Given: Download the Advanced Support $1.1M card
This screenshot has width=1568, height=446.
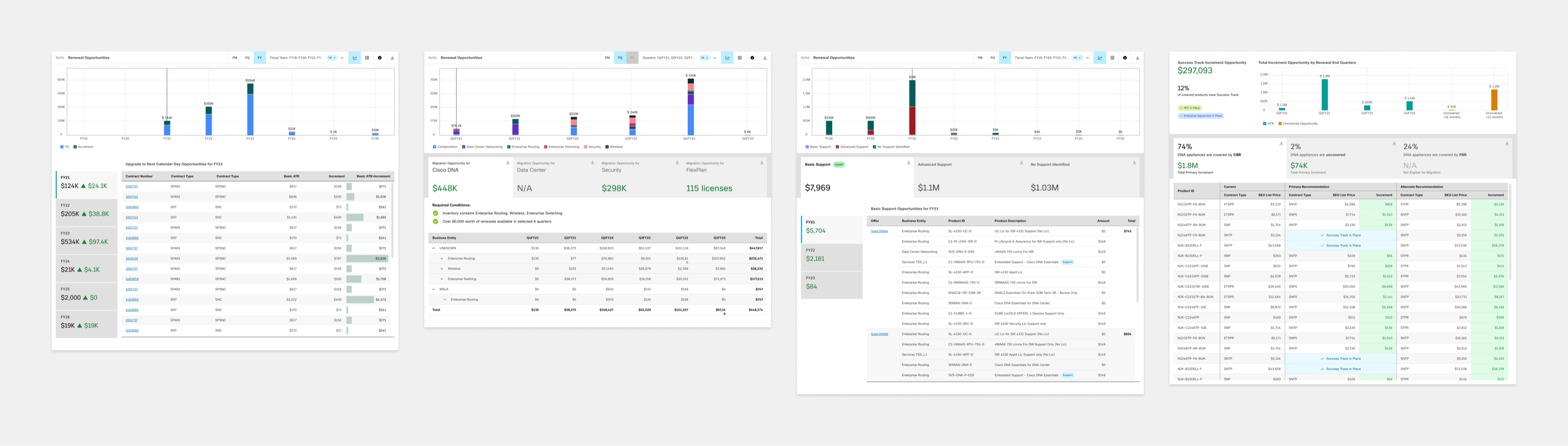Looking at the screenshot, I should click(x=1021, y=163).
